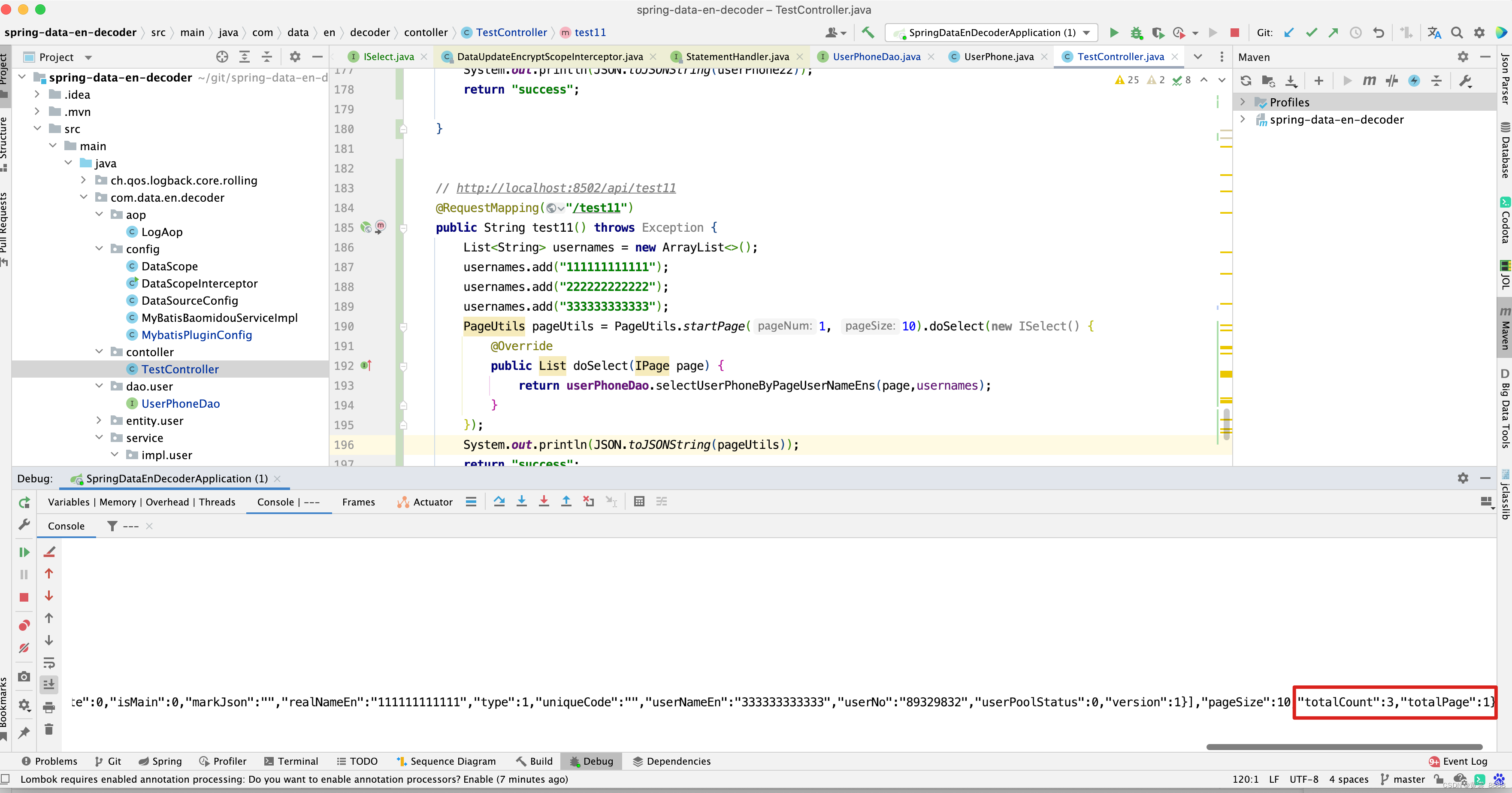Execute Maven goal with the m icon
The width and height of the screenshot is (1512, 793).
coord(1370,81)
